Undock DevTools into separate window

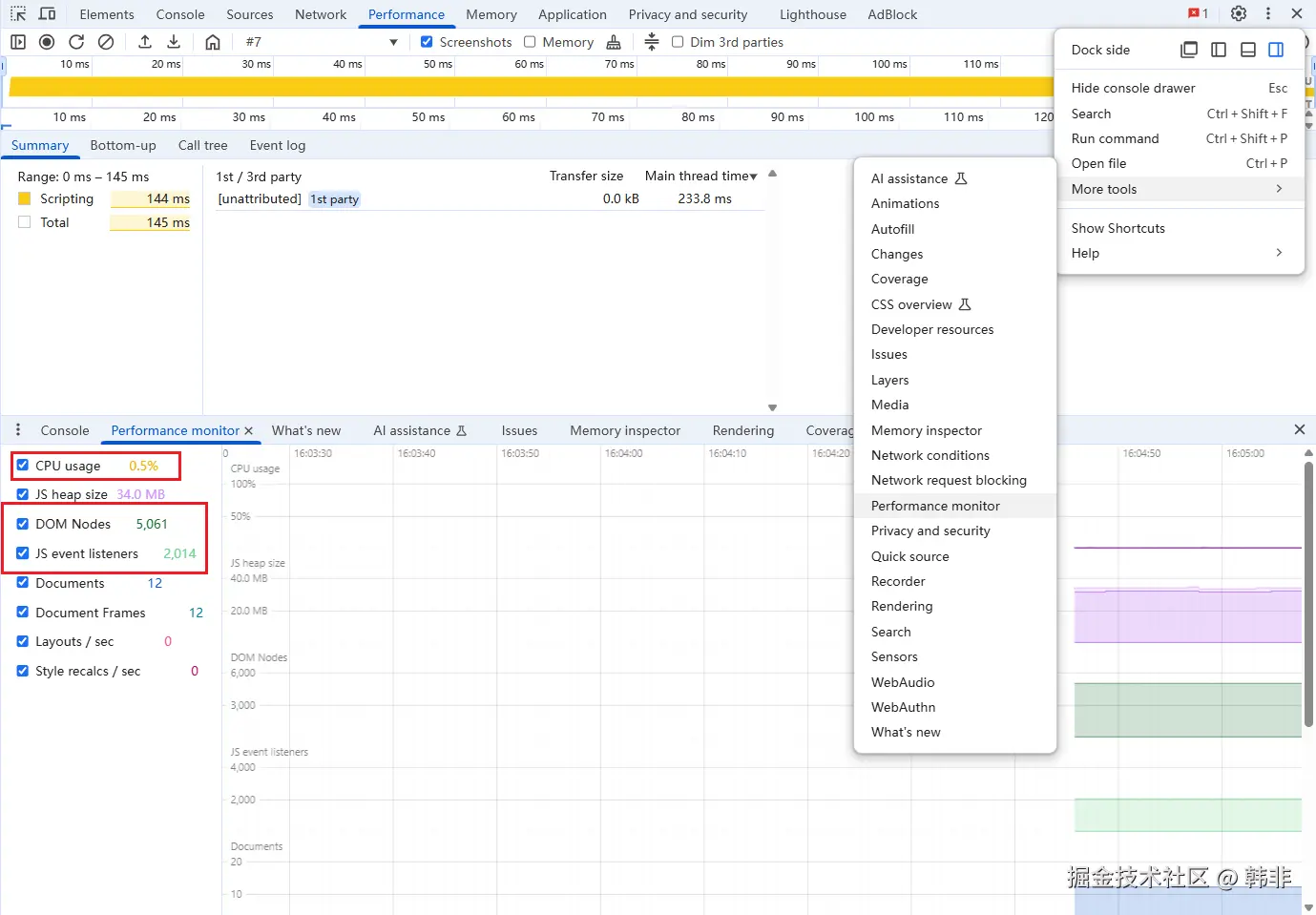click(1189, 50)
